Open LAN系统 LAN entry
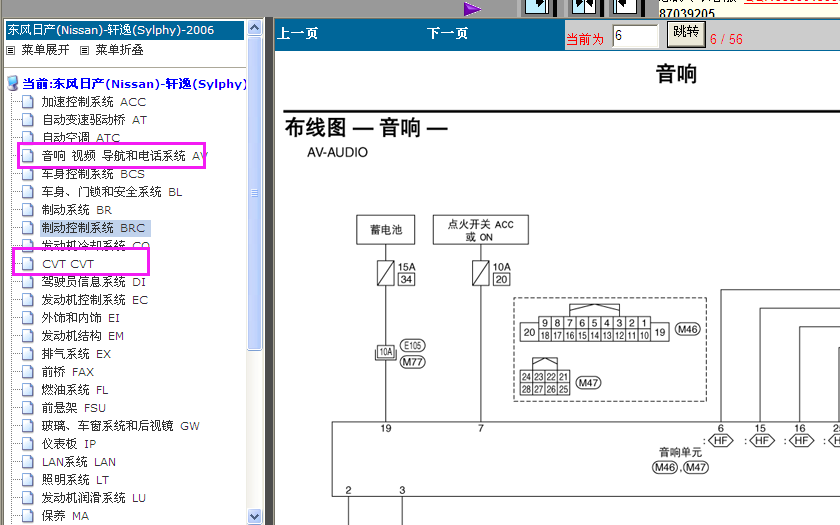 click(x=79, y=462)
